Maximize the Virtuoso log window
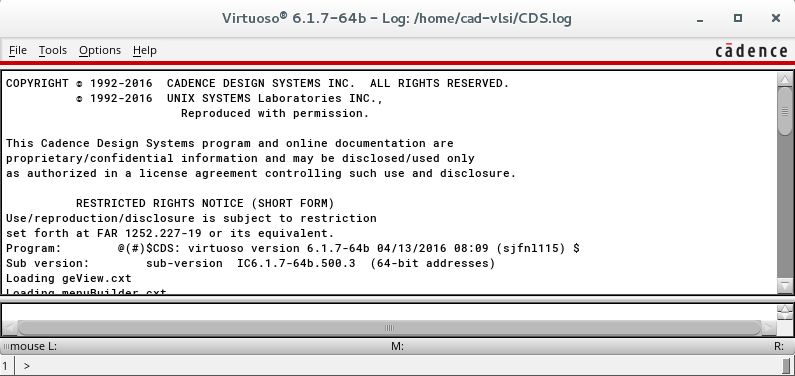 point(738,18)
